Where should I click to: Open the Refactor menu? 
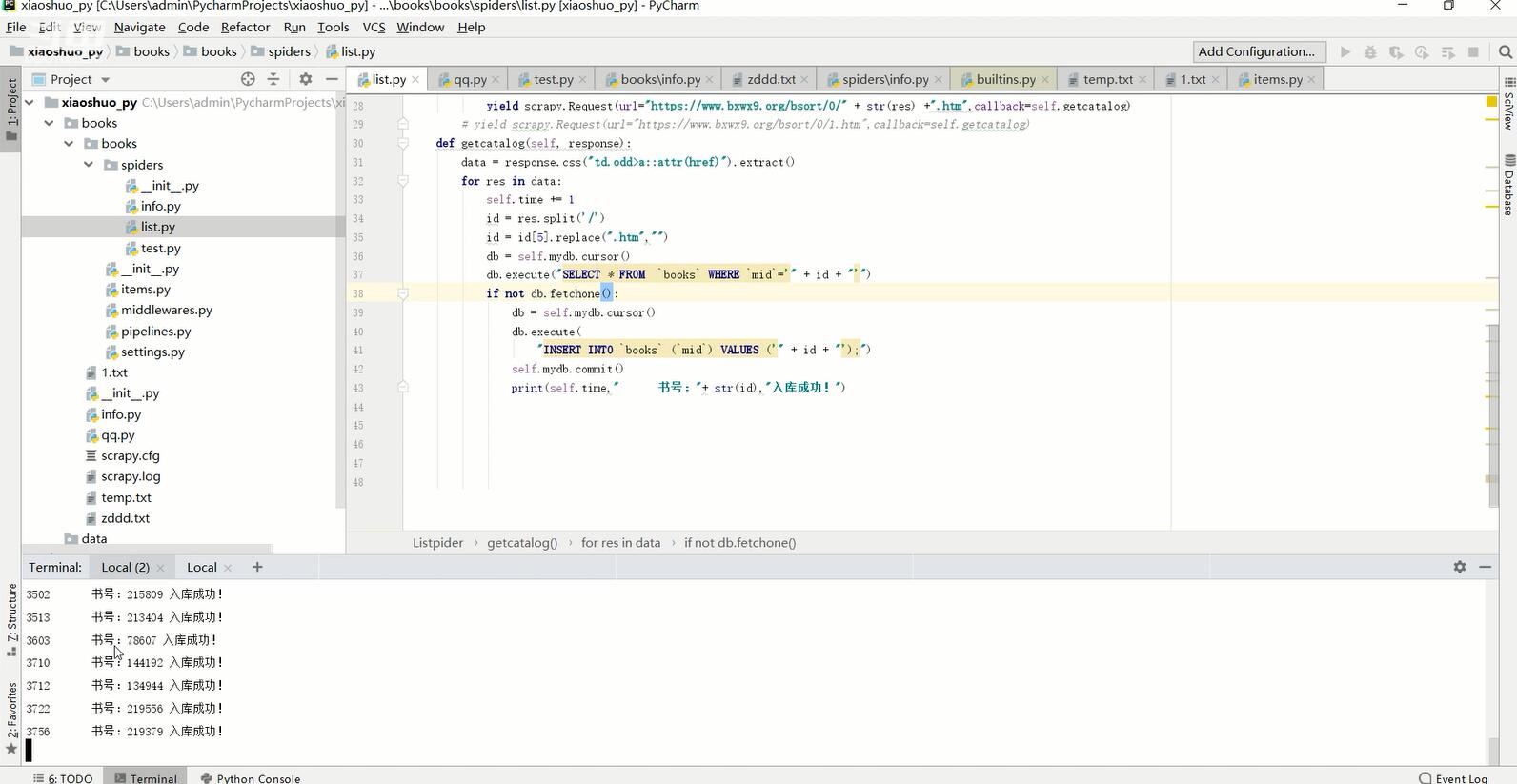click(245, 27)
